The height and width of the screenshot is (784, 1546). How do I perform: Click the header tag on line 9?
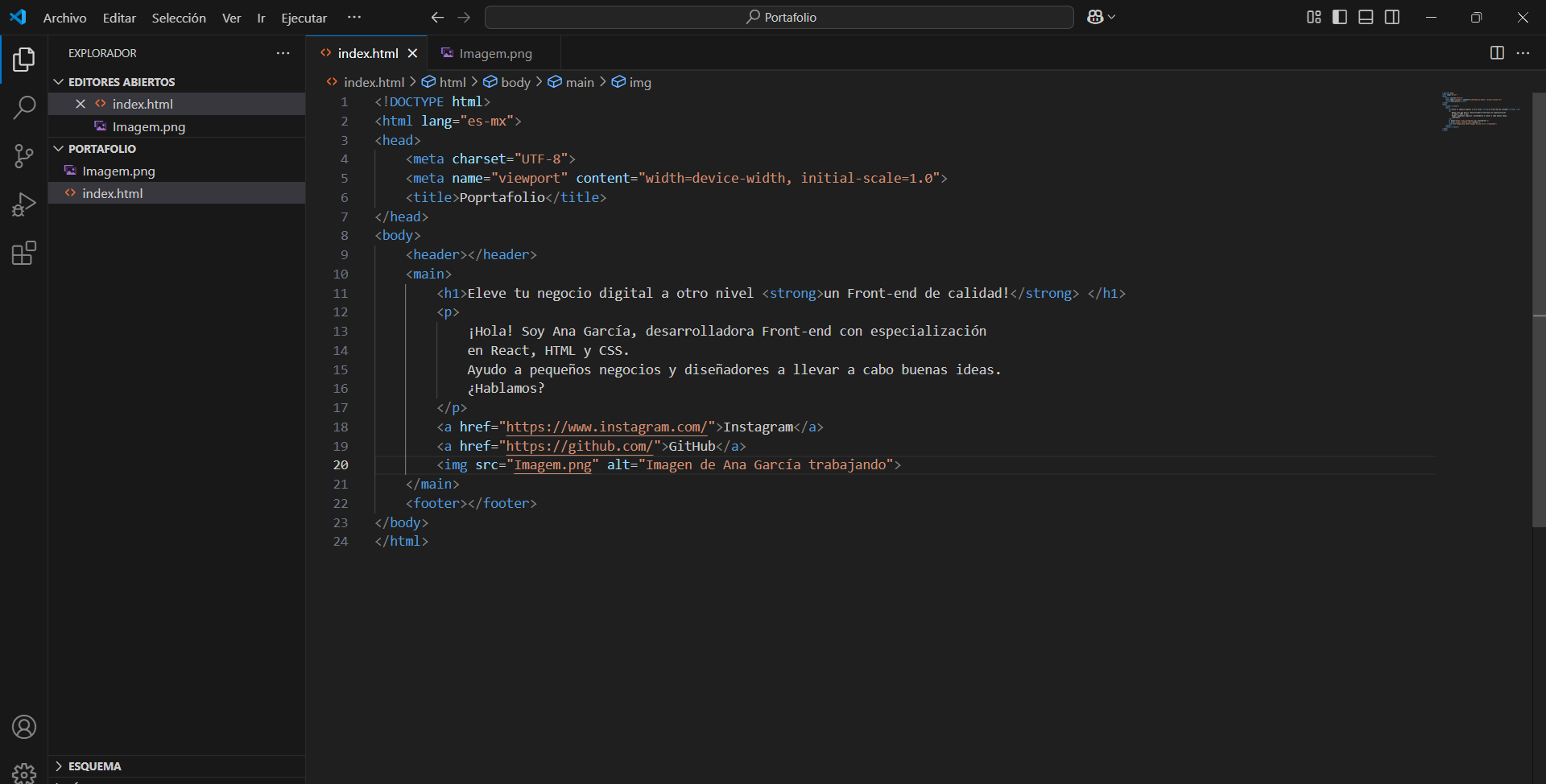[x=471, y=254]
